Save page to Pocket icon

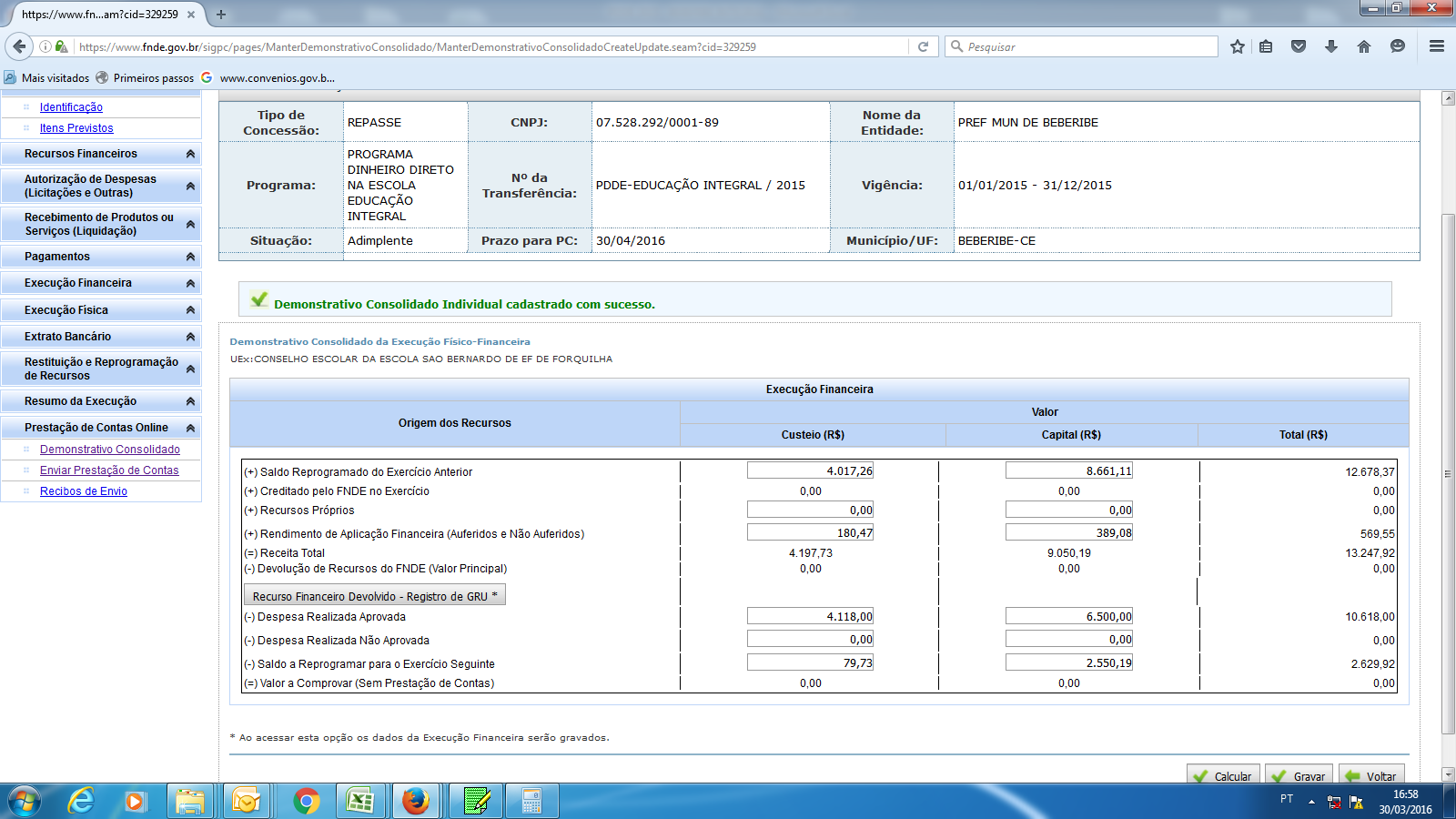pyautogui.click(x=1299, y=46)
